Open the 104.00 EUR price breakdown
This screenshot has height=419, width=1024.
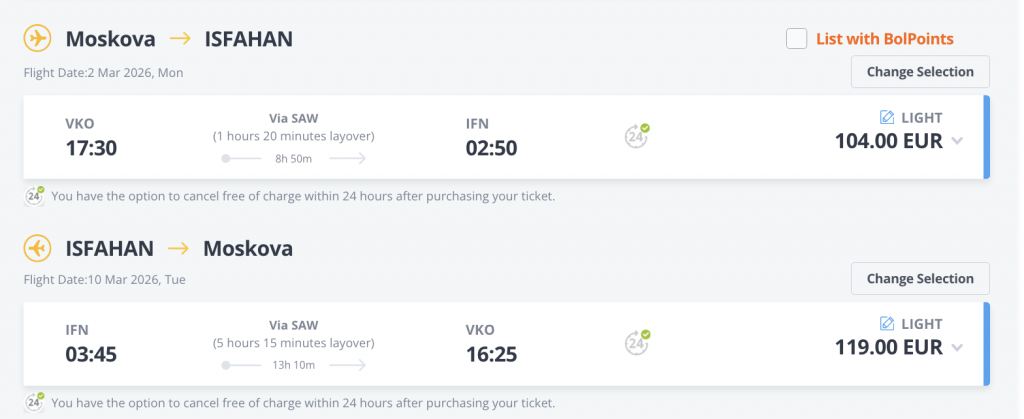click(889, 140)
